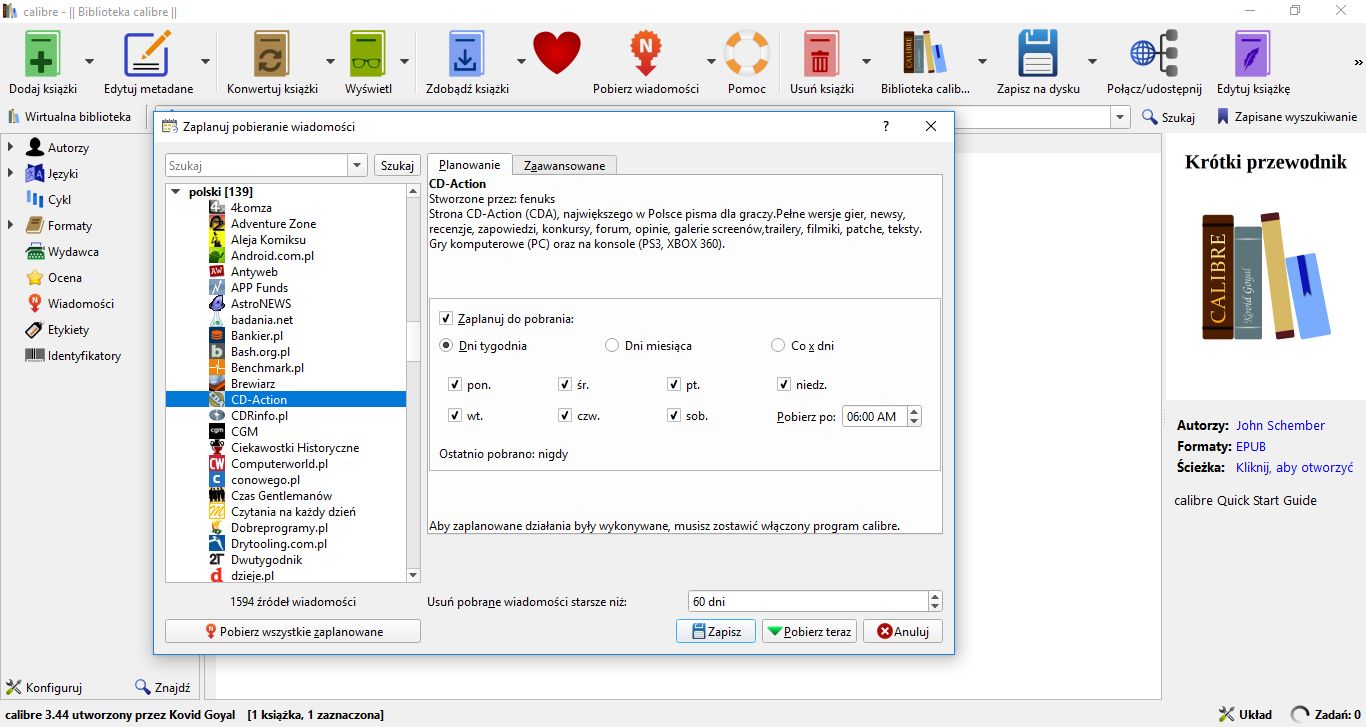Click the EPUB format link
Image resolution: width=1366 pixels, height=727 pixels.
[1251, 447]
